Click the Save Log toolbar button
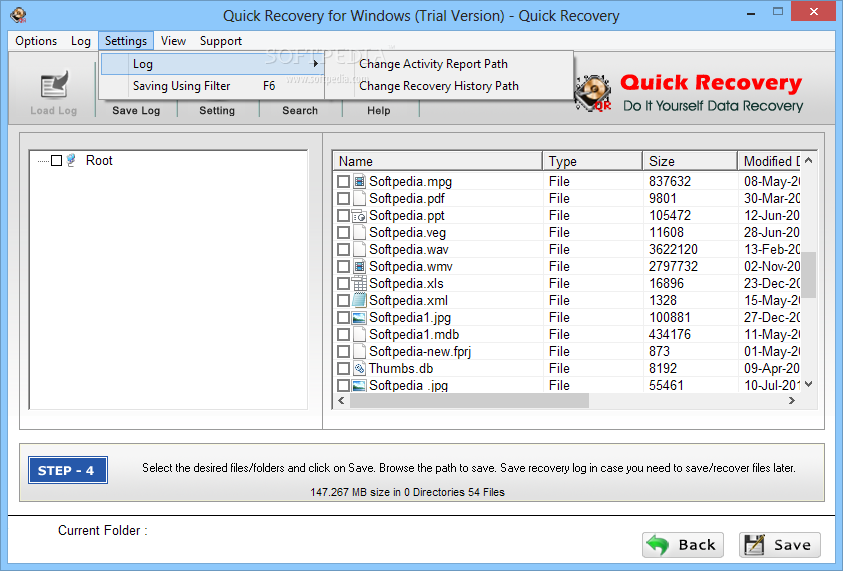 [136, 110]
